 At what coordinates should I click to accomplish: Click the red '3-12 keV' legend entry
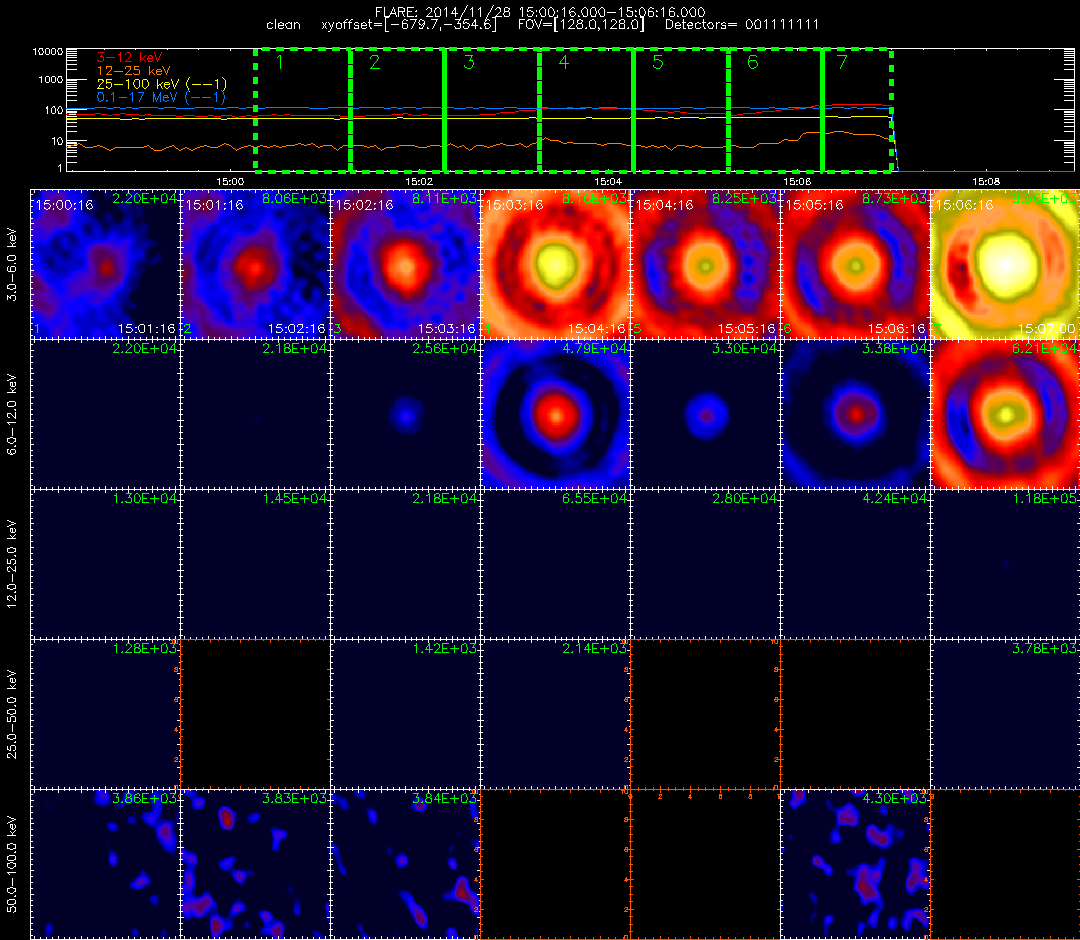pos(129,57)
